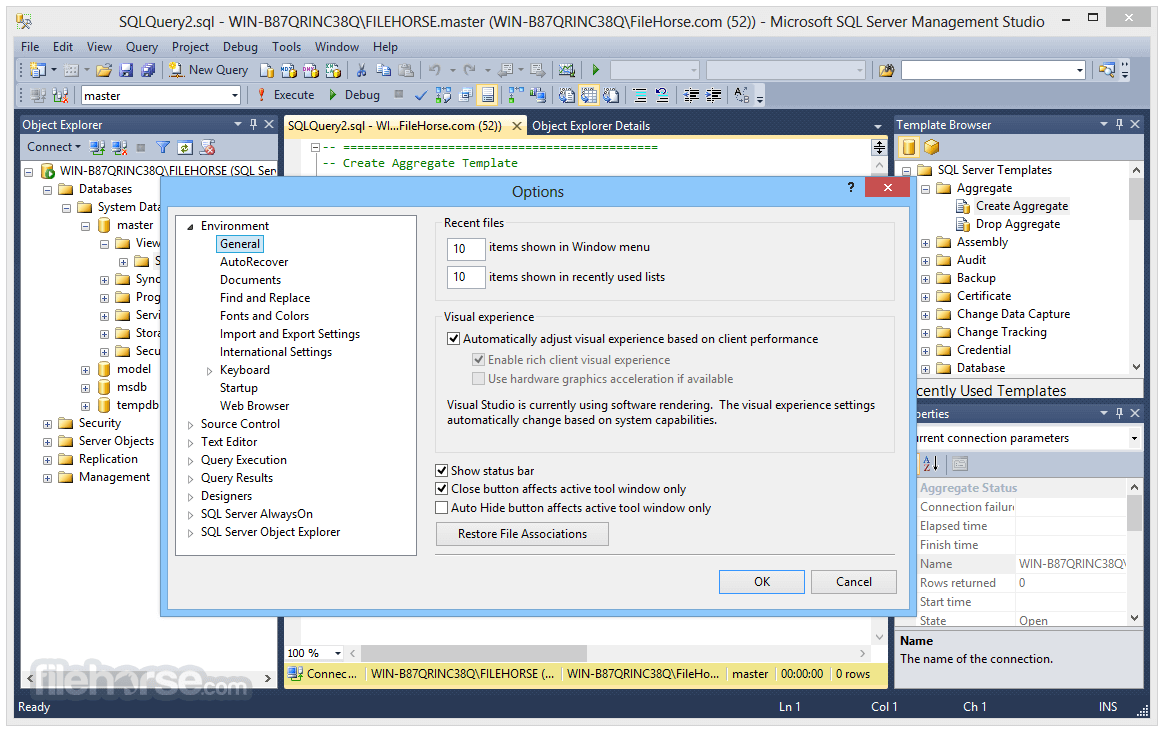Confirm options with the OK button

click(761, 581)
